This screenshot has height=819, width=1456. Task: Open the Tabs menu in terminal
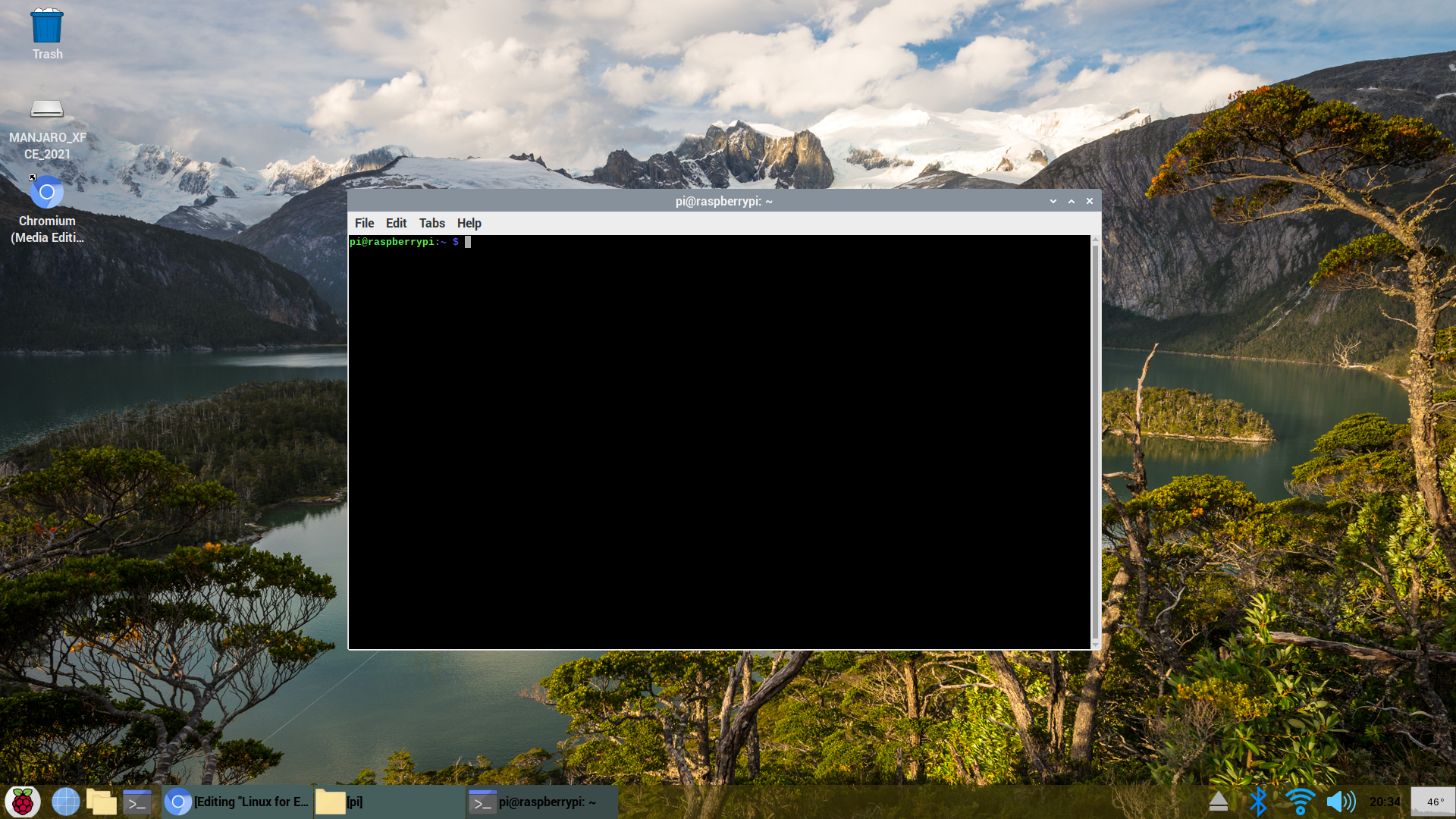[431, 223]
